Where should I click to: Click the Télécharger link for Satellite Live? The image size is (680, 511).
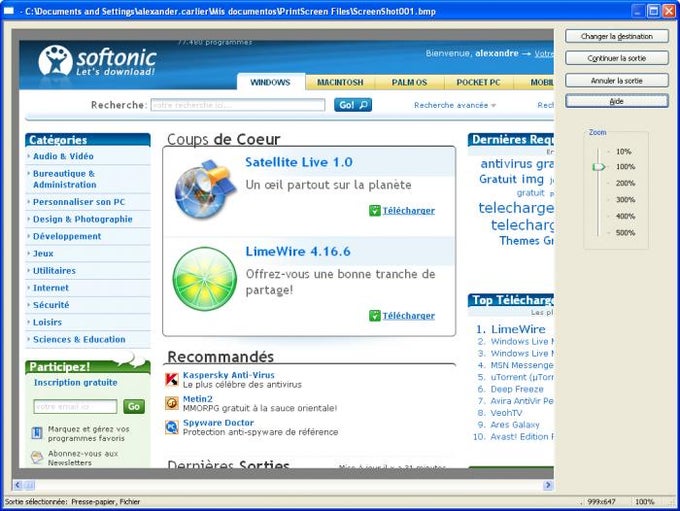pyautogui.click(x=409, y=211)
